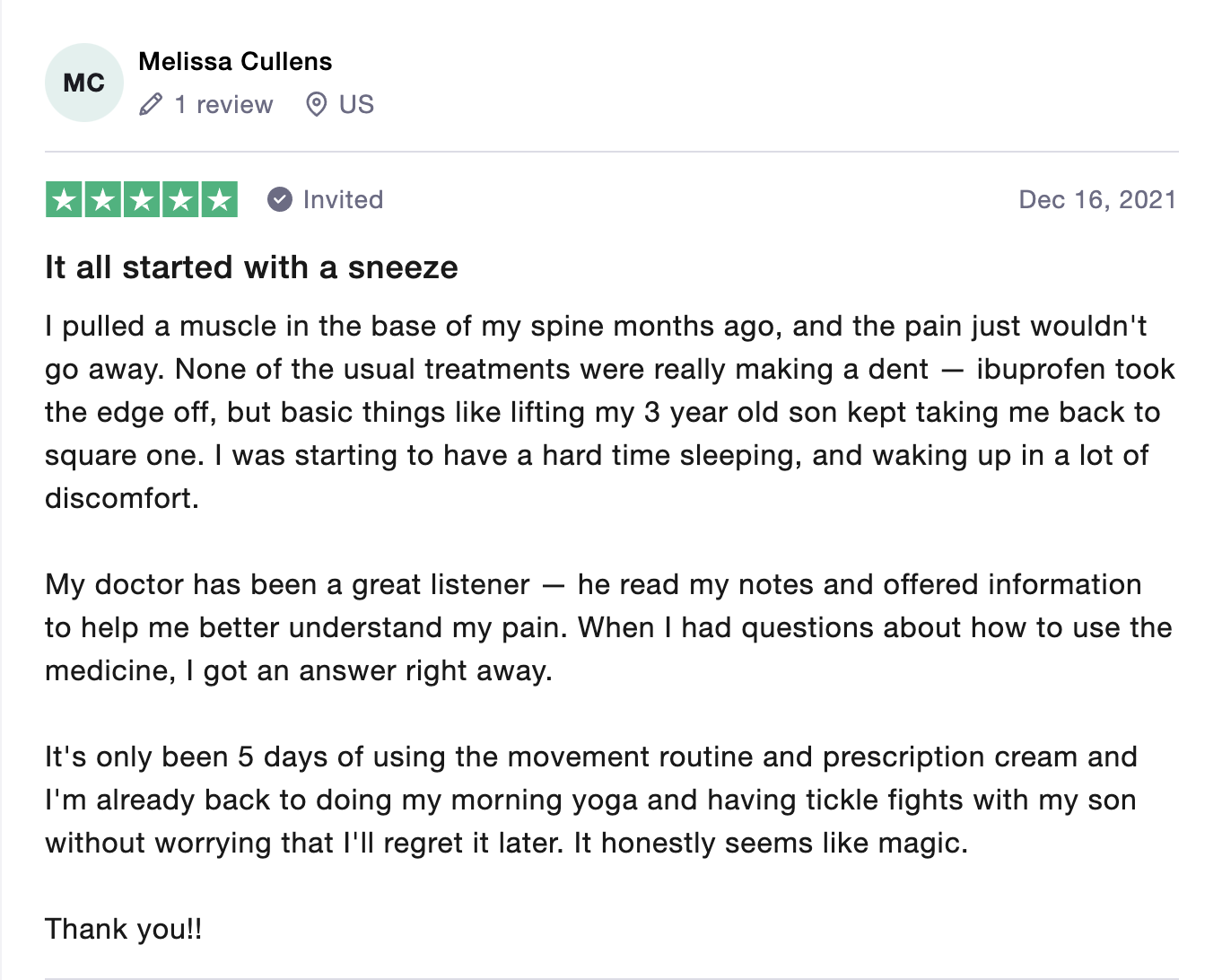Click the paragraph mentioning morning yoga
1222x980 pixels.
tap(591, 800)
